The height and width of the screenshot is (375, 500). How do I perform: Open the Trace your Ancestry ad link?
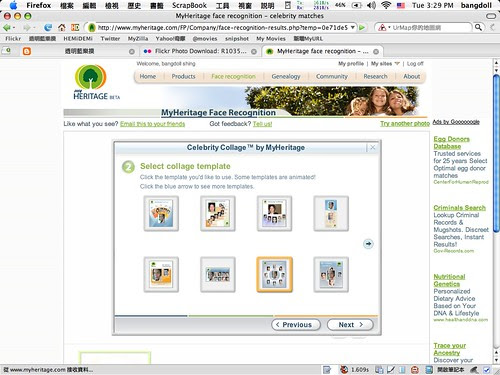point(450,349)
